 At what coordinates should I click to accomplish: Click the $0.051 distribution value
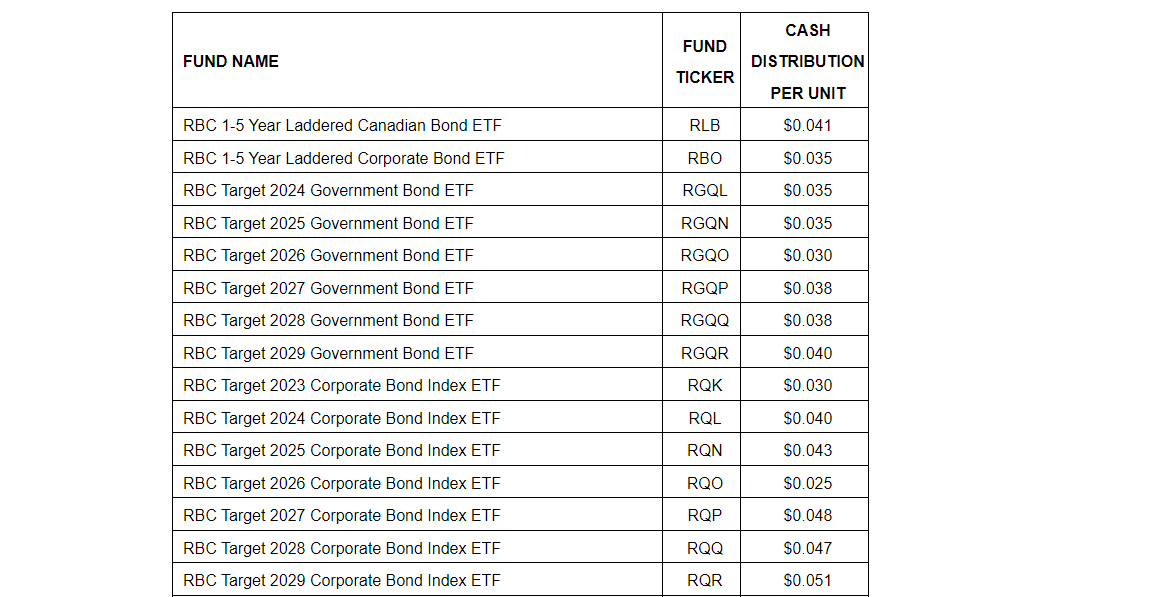[807, 580]
